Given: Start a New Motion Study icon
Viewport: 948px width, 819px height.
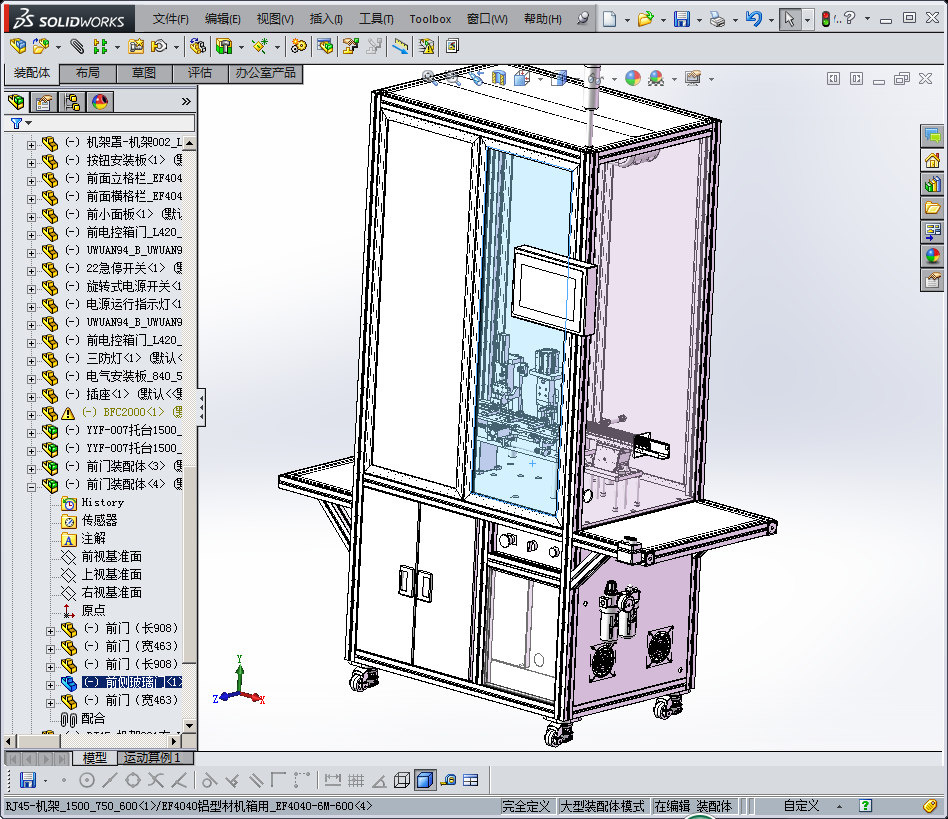Looking at the screenshot, I should (x=298, y=46).
